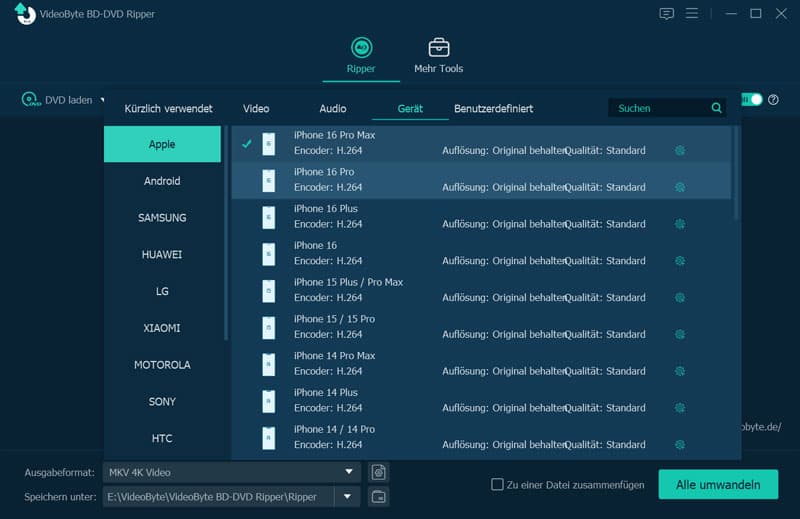Open the Mehr Tools toolbox icon
The height and width of the screenshot is (519, 800).
tap(438, 47)
